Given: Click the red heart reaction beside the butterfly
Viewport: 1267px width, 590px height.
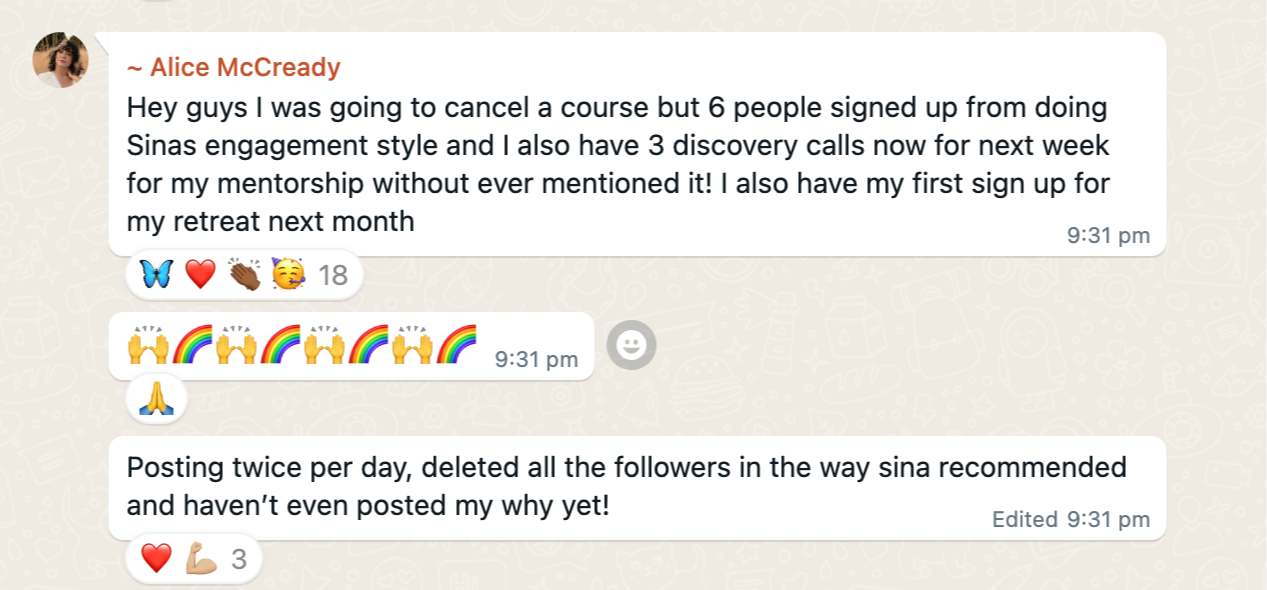Looking at the screenshot, I should coord(200,273).
